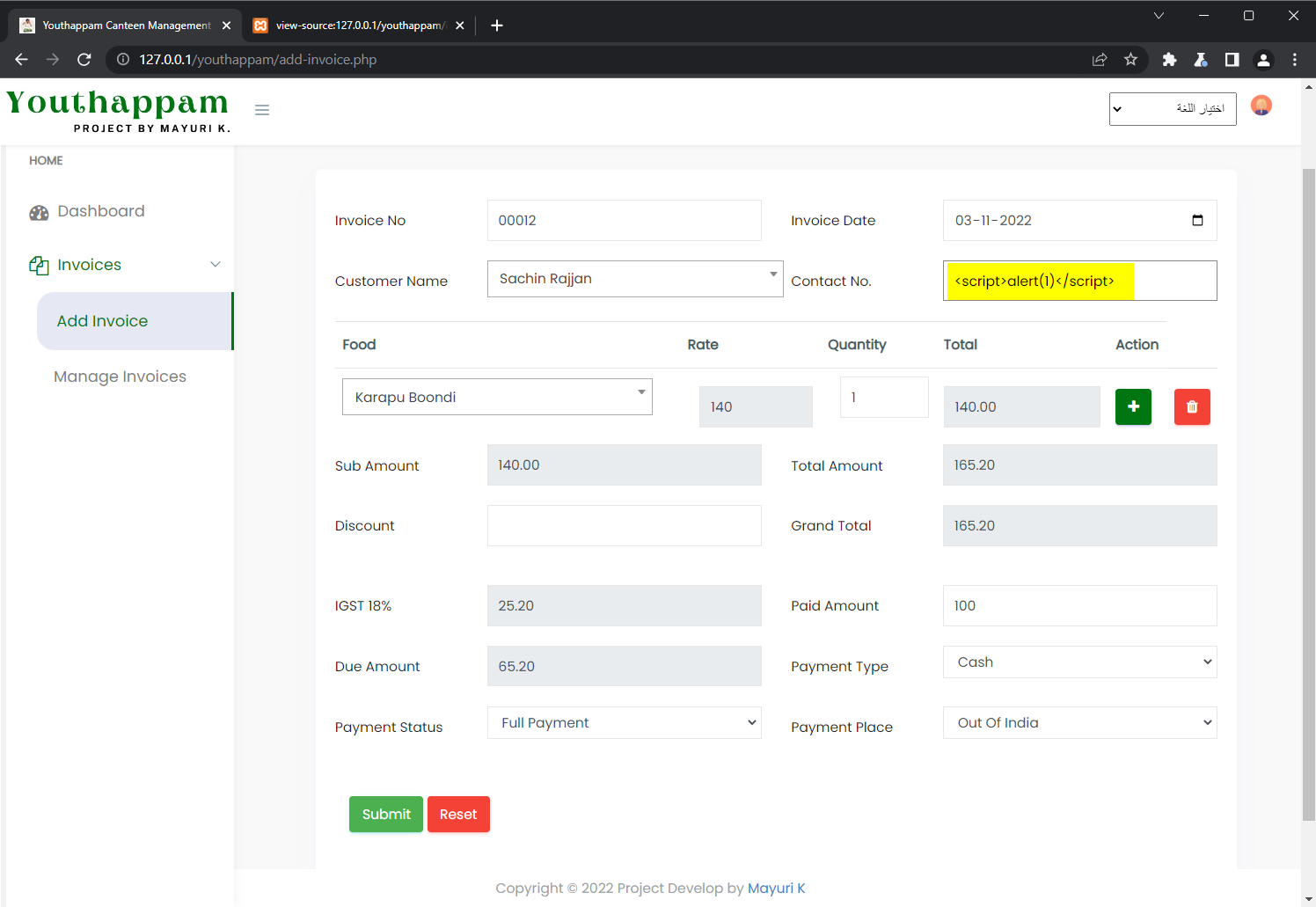Screen dimensions: 1316x907
Task: Click the Rate field showing 140
Action: 756,406
